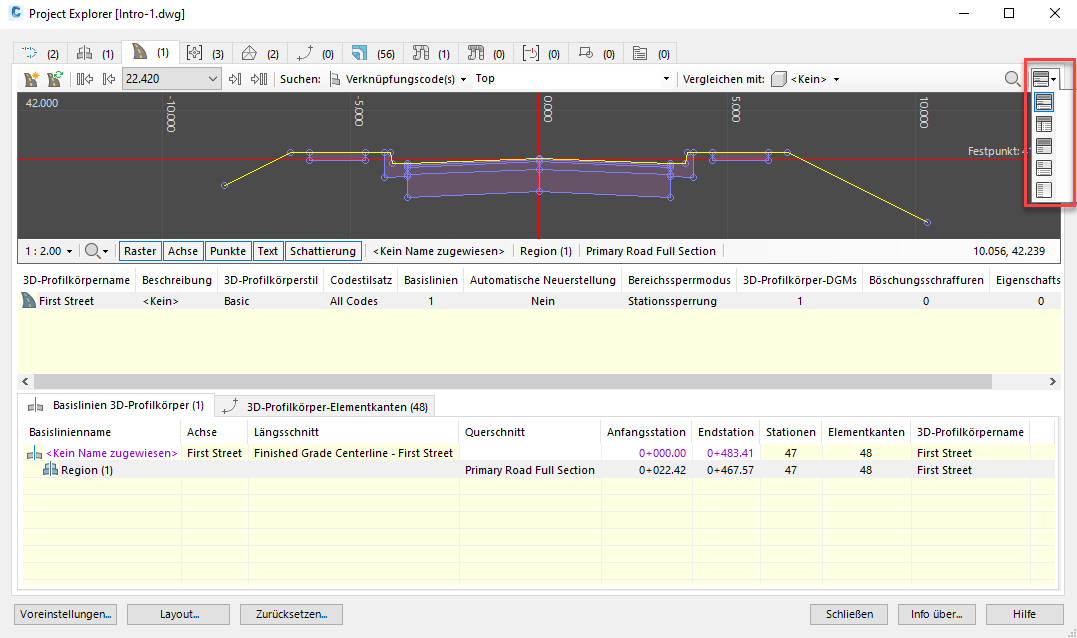
Task: Open the Verknüpfungscode(s) search type dropdown
Action: coord(398,79)
